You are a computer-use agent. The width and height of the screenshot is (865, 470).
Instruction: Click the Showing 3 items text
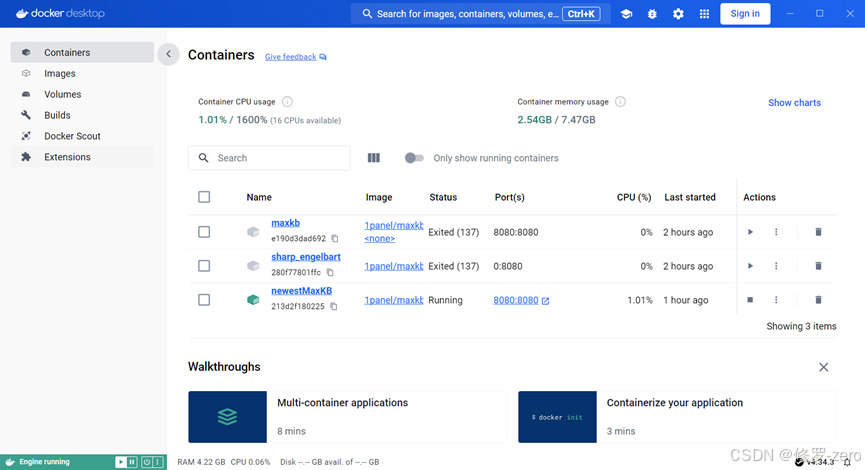(x=801, y=327)
